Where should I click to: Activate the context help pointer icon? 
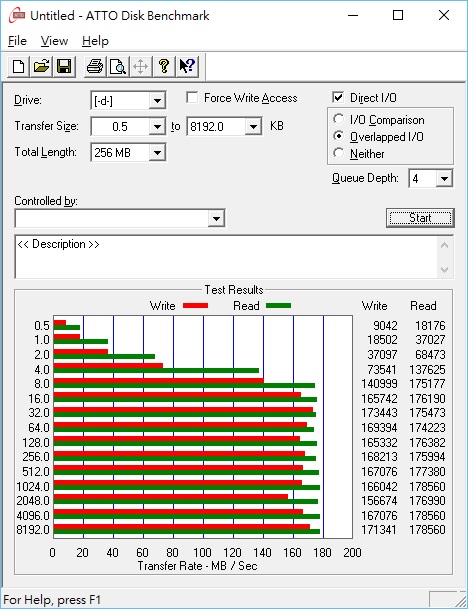(187, 66)
